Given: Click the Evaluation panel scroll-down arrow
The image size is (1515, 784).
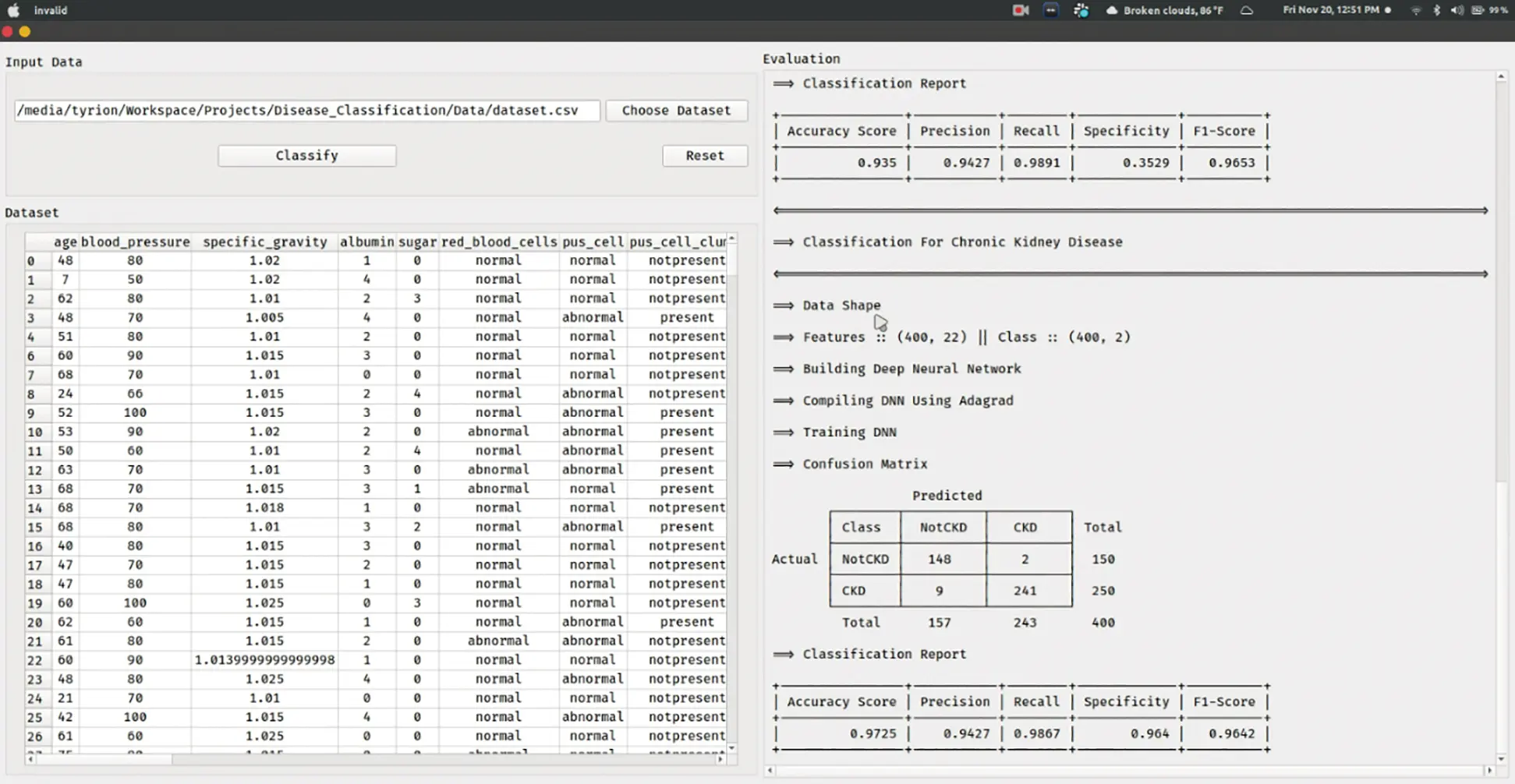Looking at the screenshot, I should coord(1501,759).
